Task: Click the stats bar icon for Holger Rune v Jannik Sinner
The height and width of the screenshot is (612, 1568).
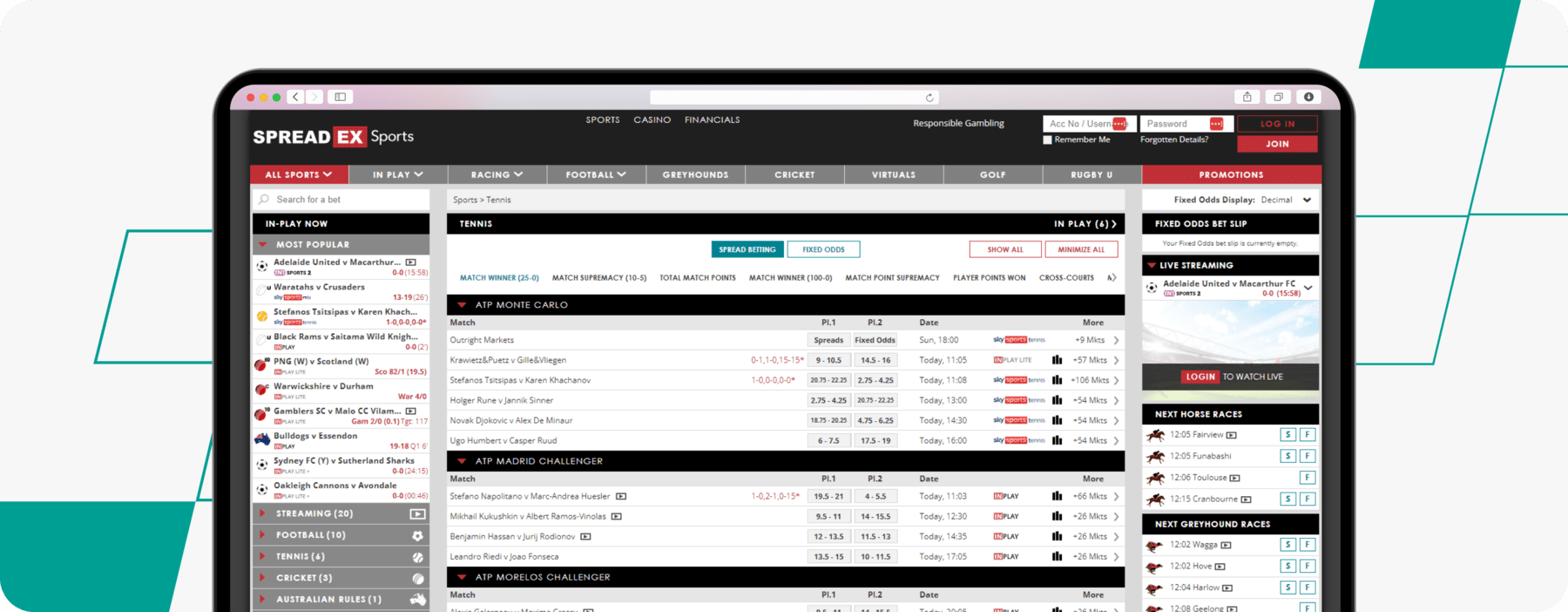Action: coord(1057,400)
